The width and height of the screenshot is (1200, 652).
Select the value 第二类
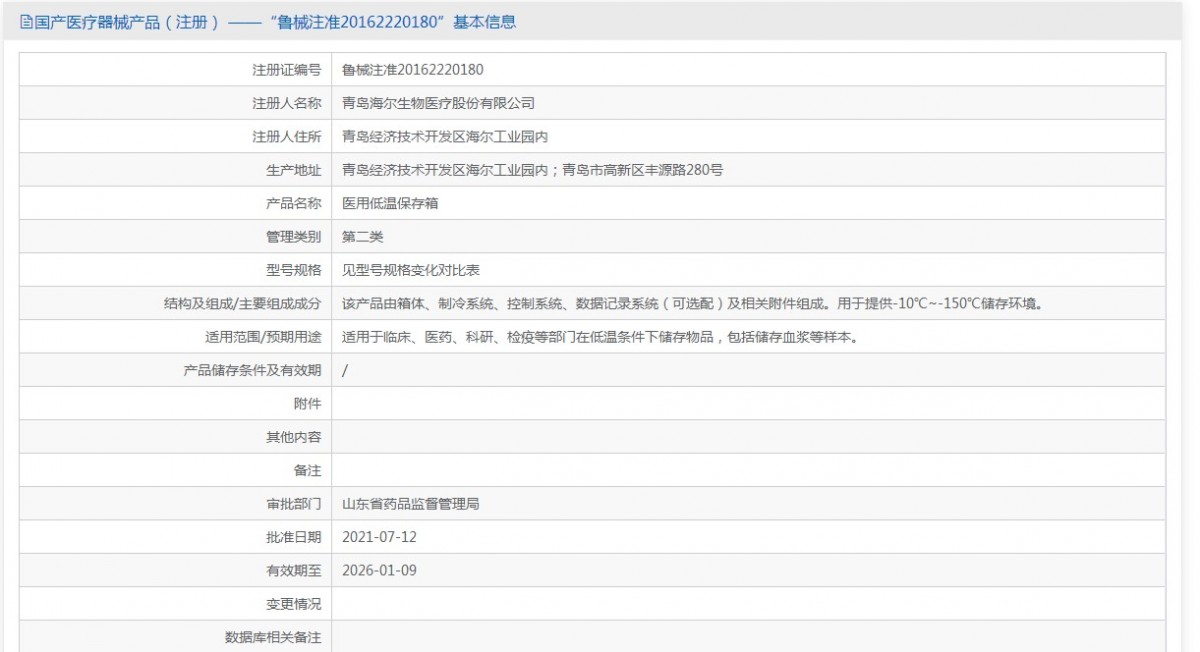pos(363,237)
